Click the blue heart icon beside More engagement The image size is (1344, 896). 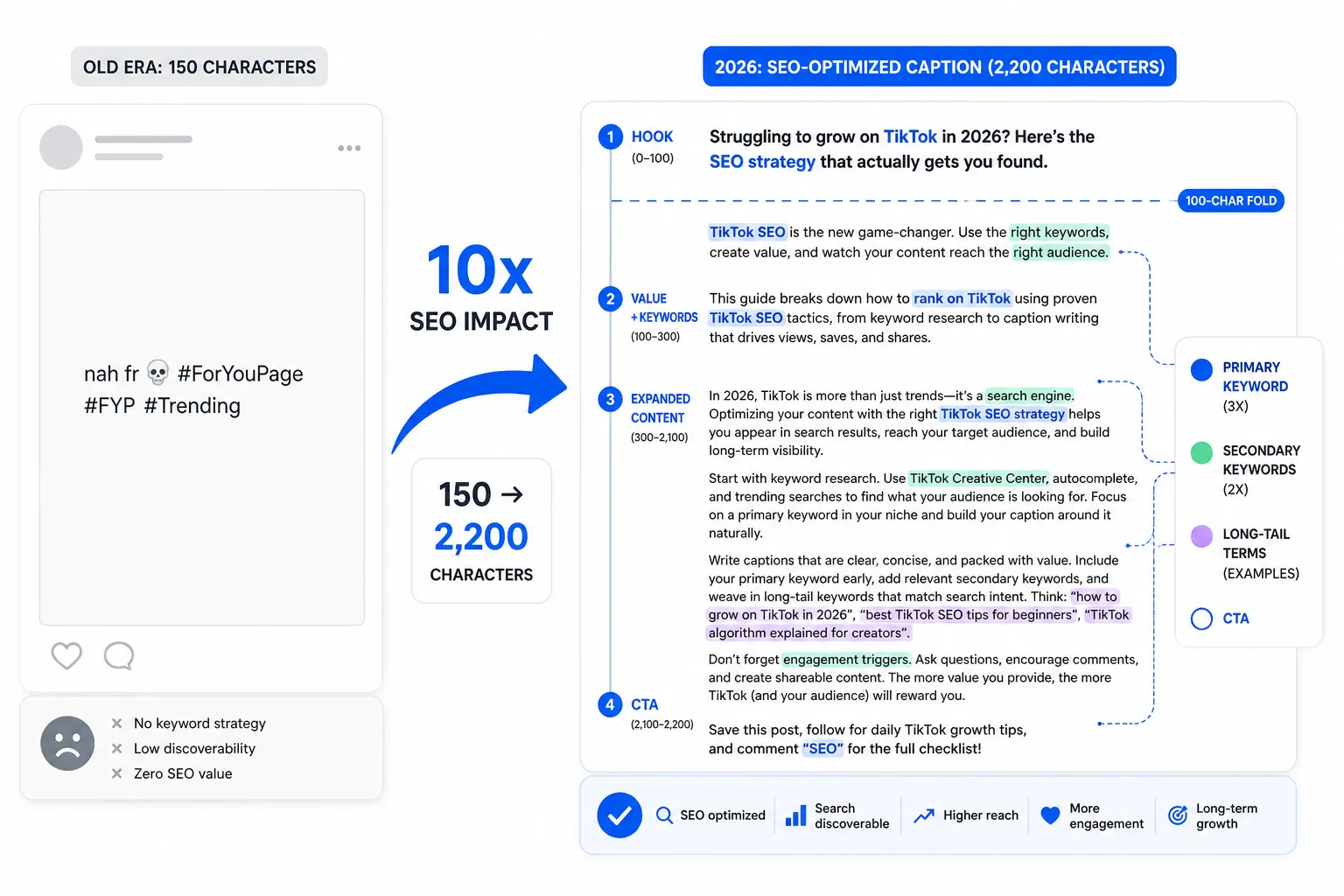coord(1051,815)
